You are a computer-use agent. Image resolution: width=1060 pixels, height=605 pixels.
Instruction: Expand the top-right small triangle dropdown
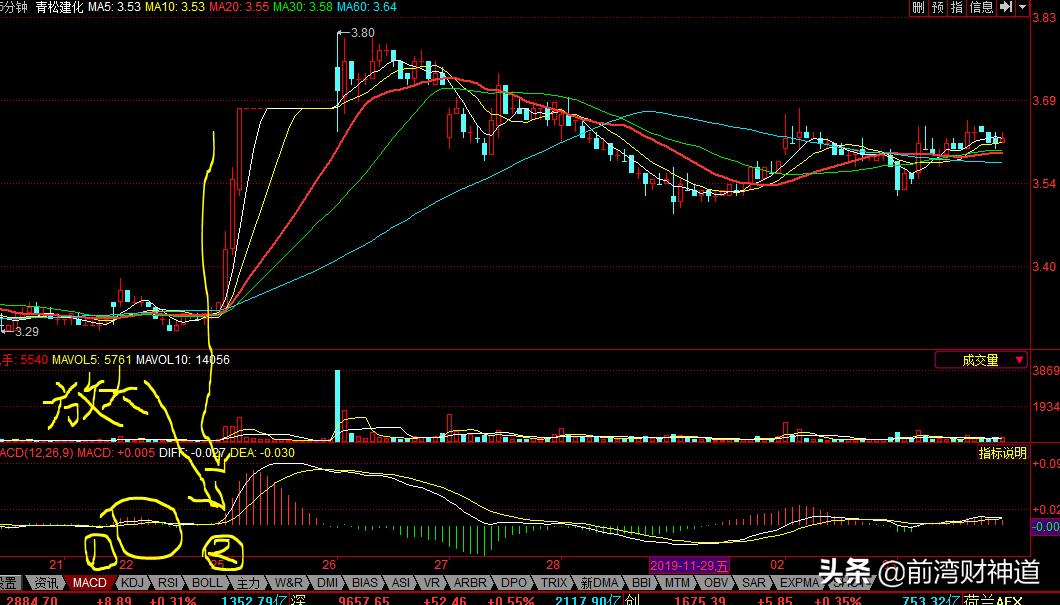1022,7
